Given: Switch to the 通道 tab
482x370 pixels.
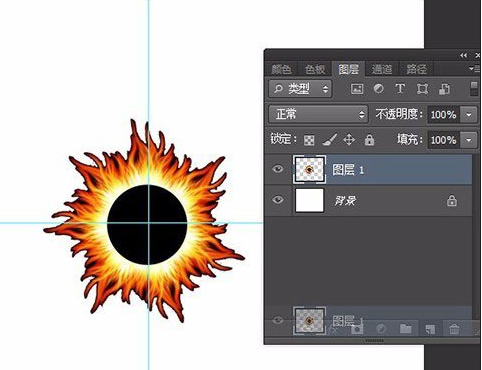Looking at the screenshot, I should pyautogui.click(x=382, y=69).
